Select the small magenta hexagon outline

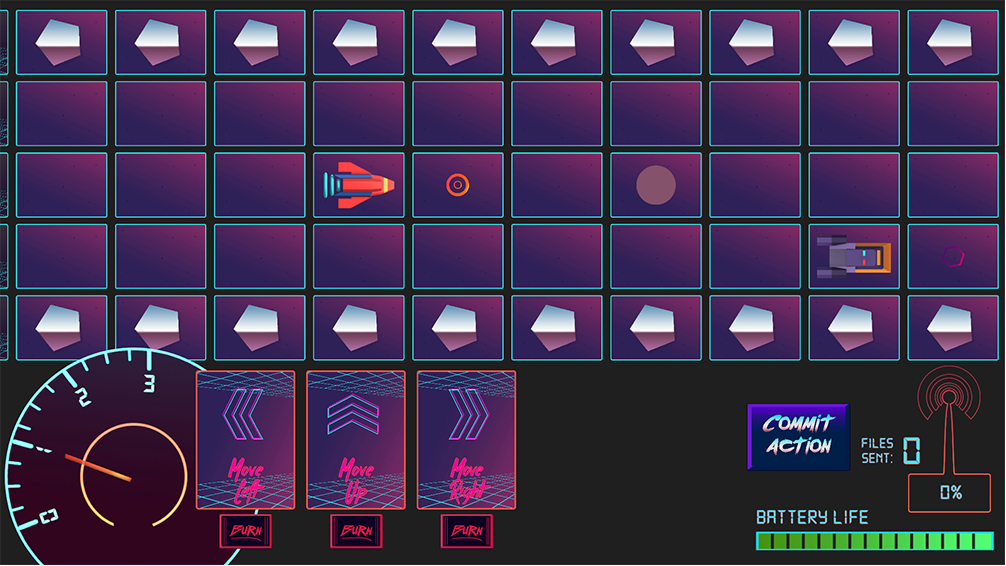point(953,257)
